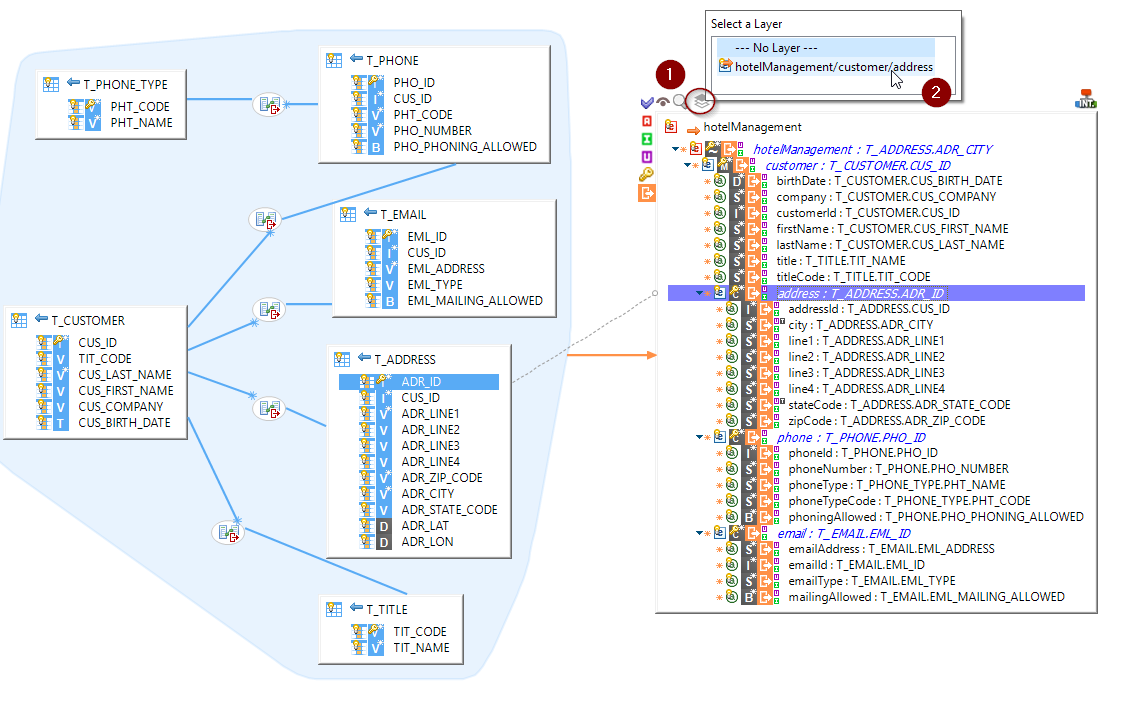Screen dimensions: 1142x705
Task: Select hotelManagement/customer/address layer
Action: (x=825, y=67)
